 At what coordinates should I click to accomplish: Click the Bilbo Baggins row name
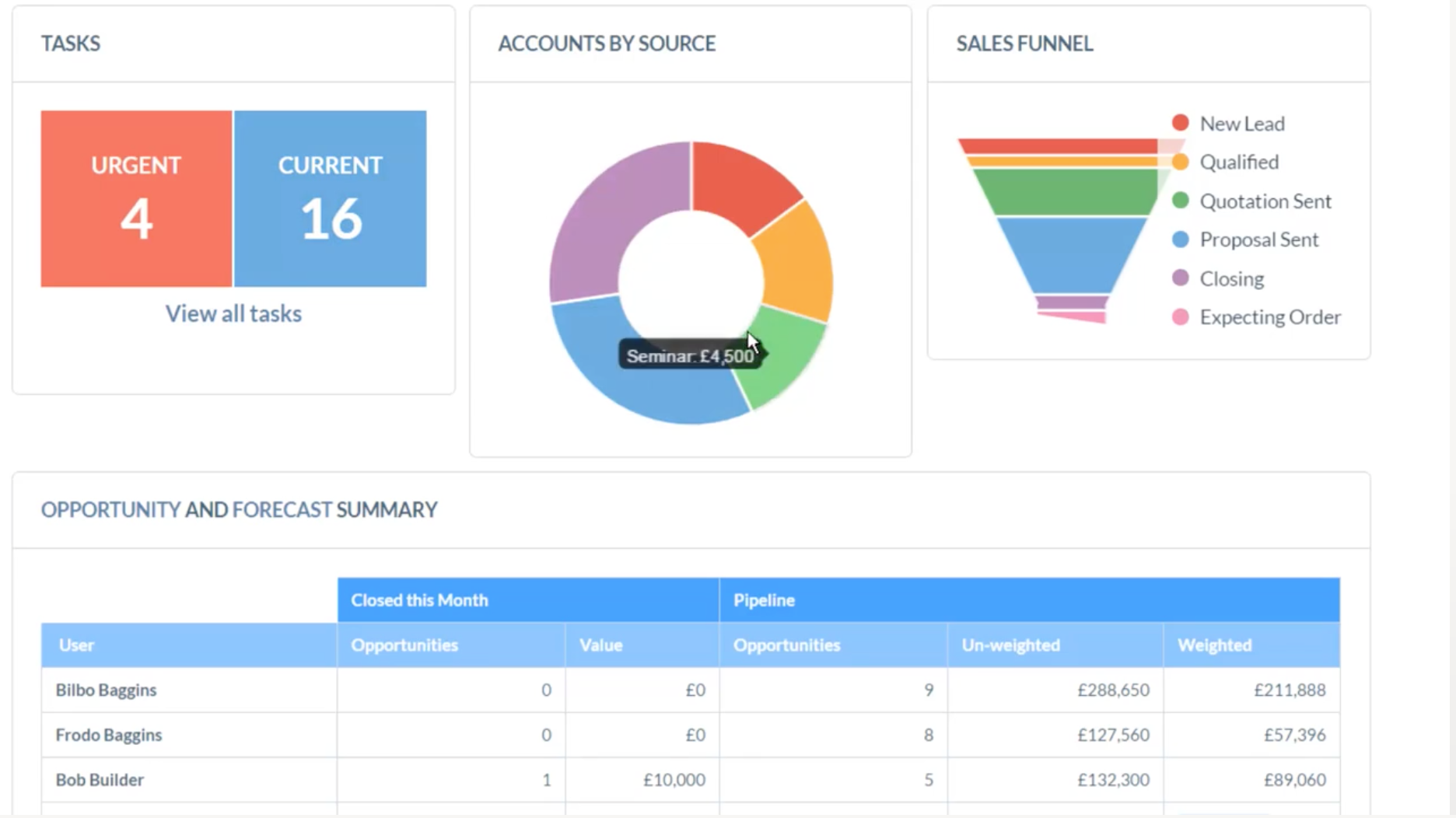(x=106, y=690)
